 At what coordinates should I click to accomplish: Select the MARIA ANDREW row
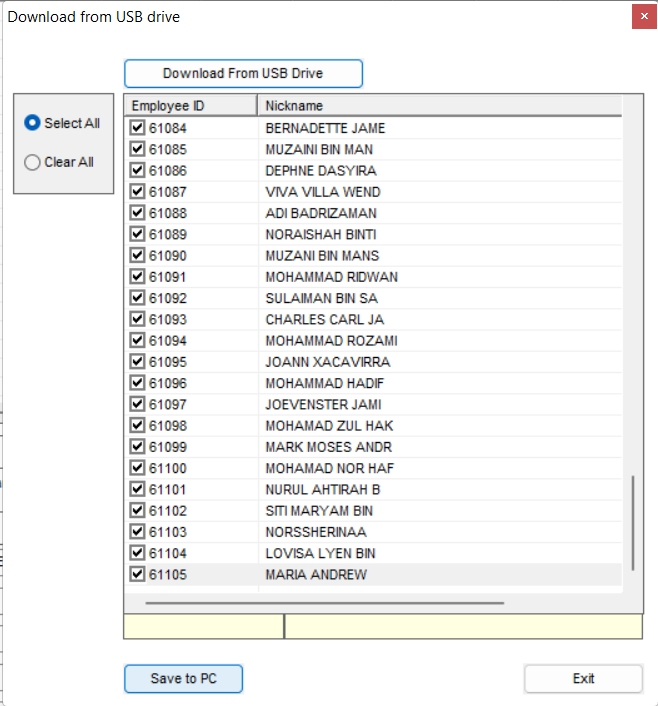316,575
